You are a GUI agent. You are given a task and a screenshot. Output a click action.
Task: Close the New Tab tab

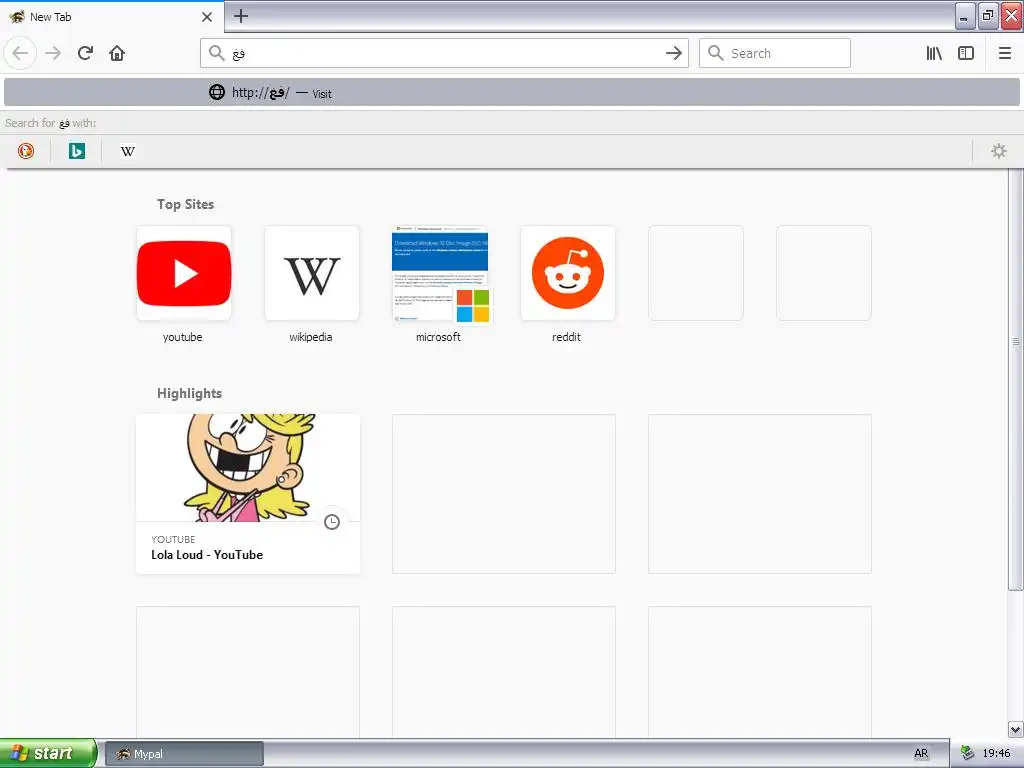pos(207,16)
